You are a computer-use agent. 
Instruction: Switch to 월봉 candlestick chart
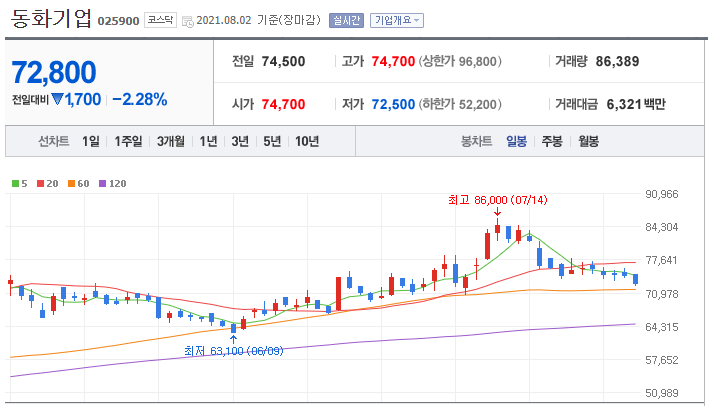click(x=588, y=141)
